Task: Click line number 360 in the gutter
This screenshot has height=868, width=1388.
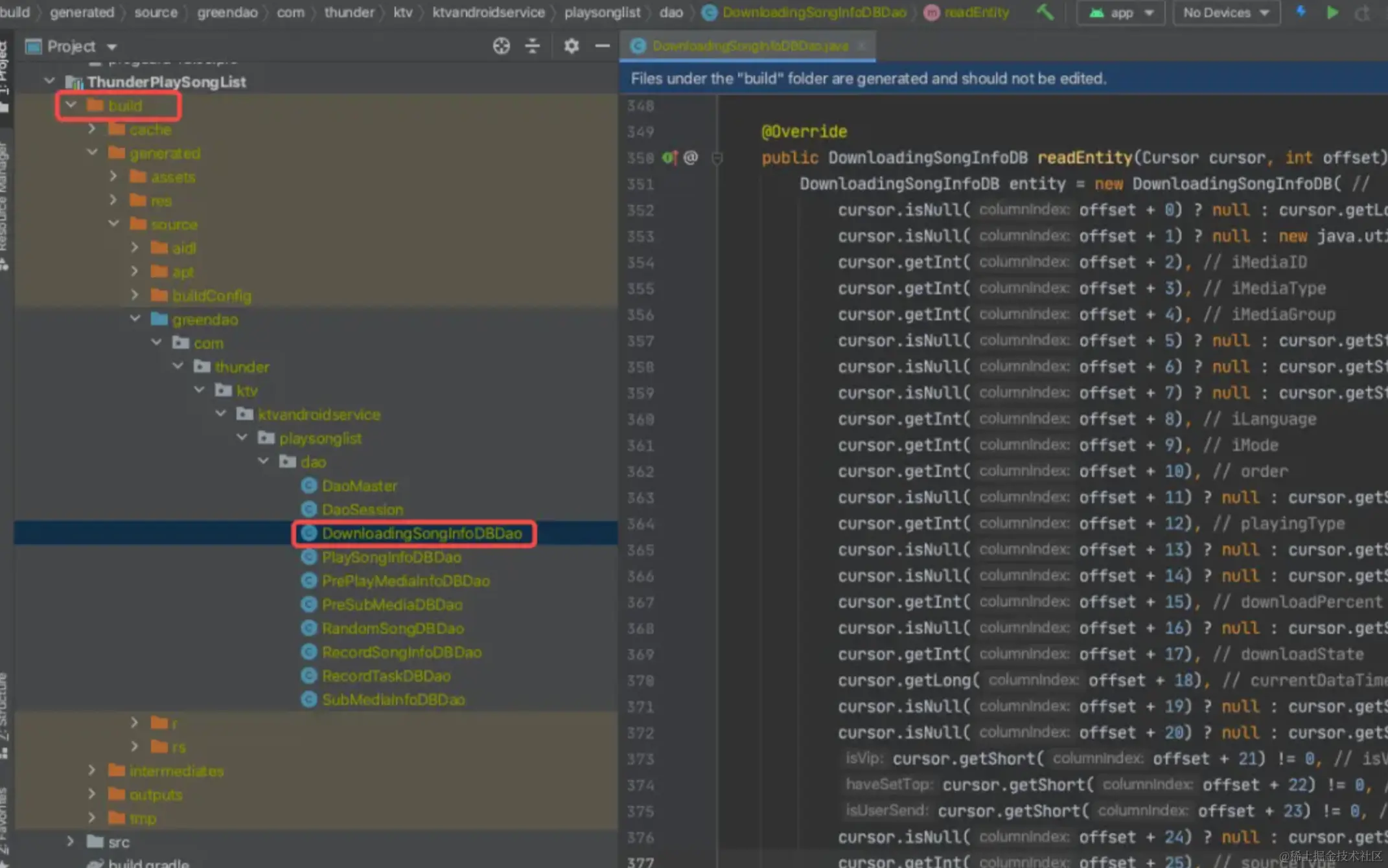Action: point(640,419)
